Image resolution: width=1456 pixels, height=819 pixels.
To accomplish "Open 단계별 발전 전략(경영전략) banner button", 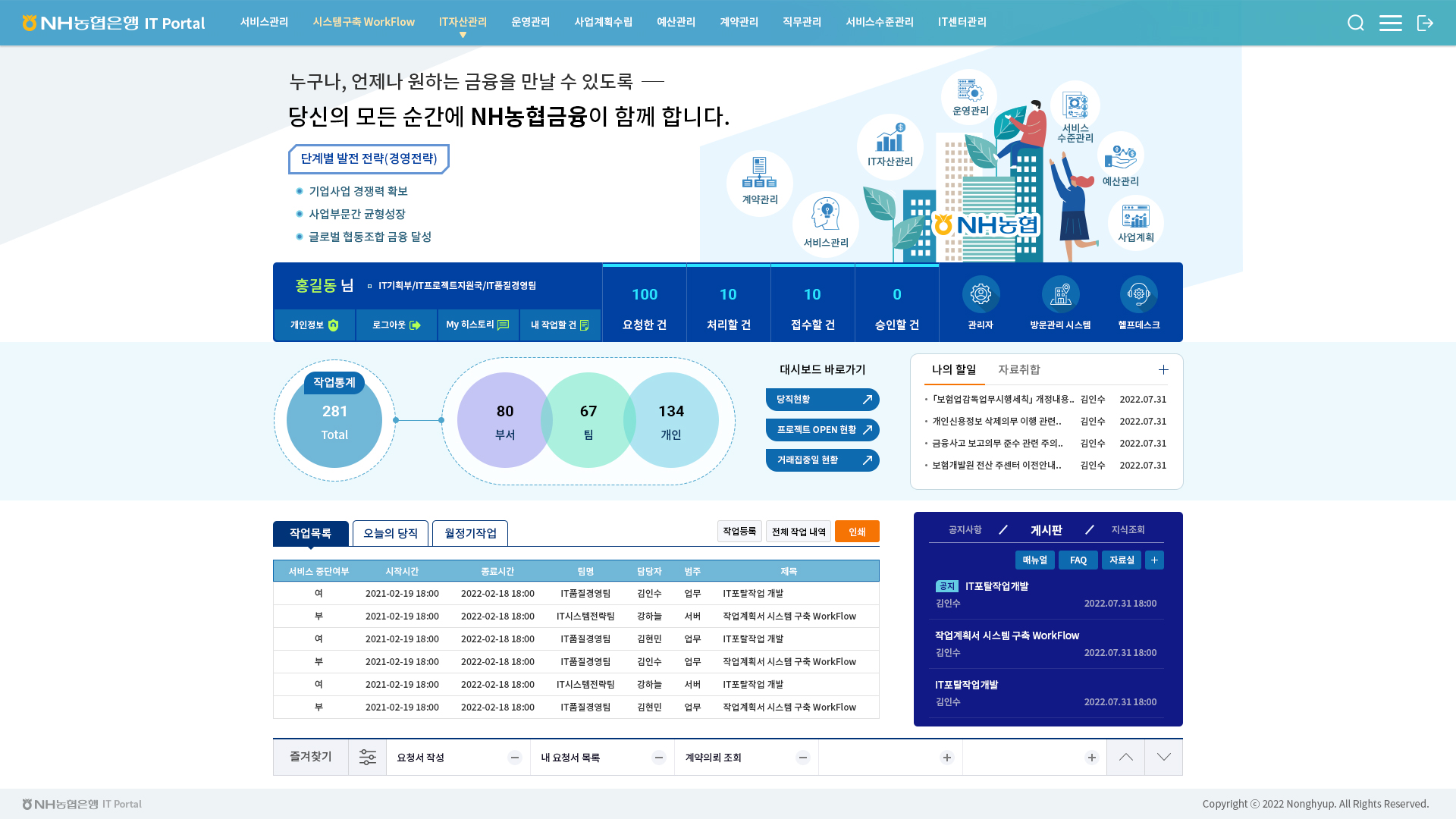I will [x=369, y=158].
